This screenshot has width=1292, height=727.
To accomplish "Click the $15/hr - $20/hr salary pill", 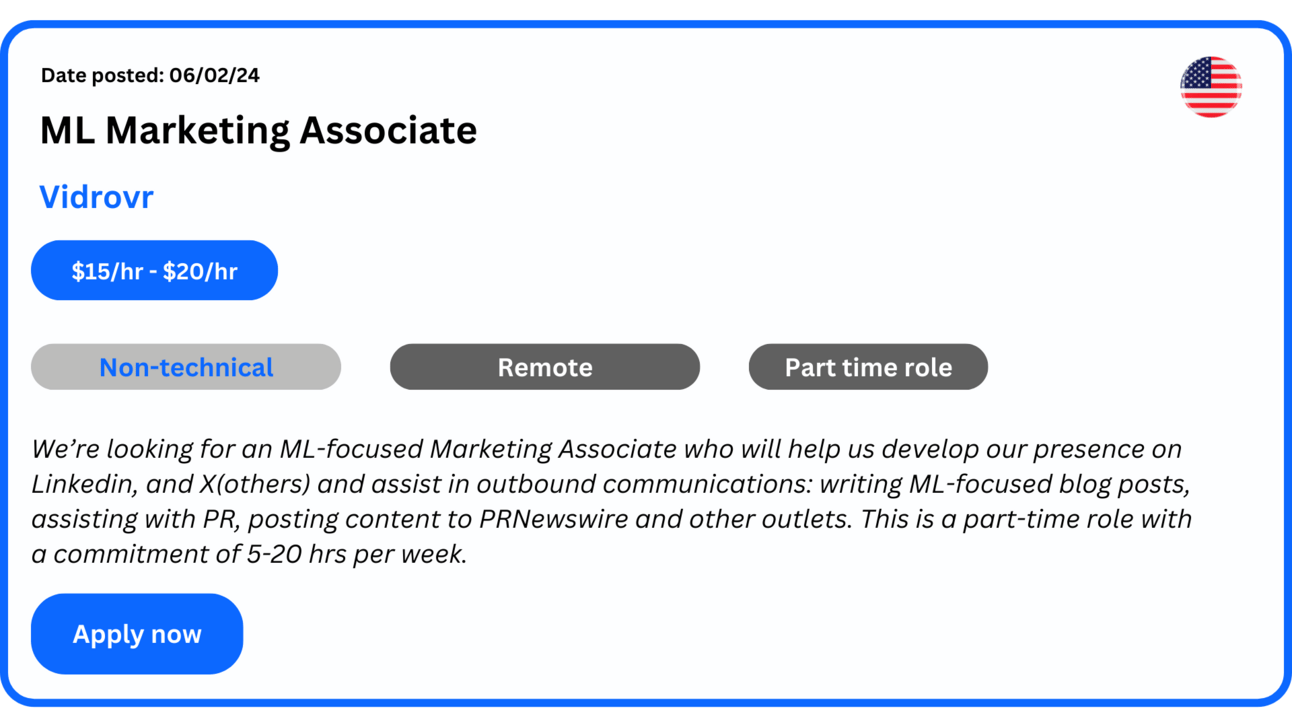I will tap(154, 270).
